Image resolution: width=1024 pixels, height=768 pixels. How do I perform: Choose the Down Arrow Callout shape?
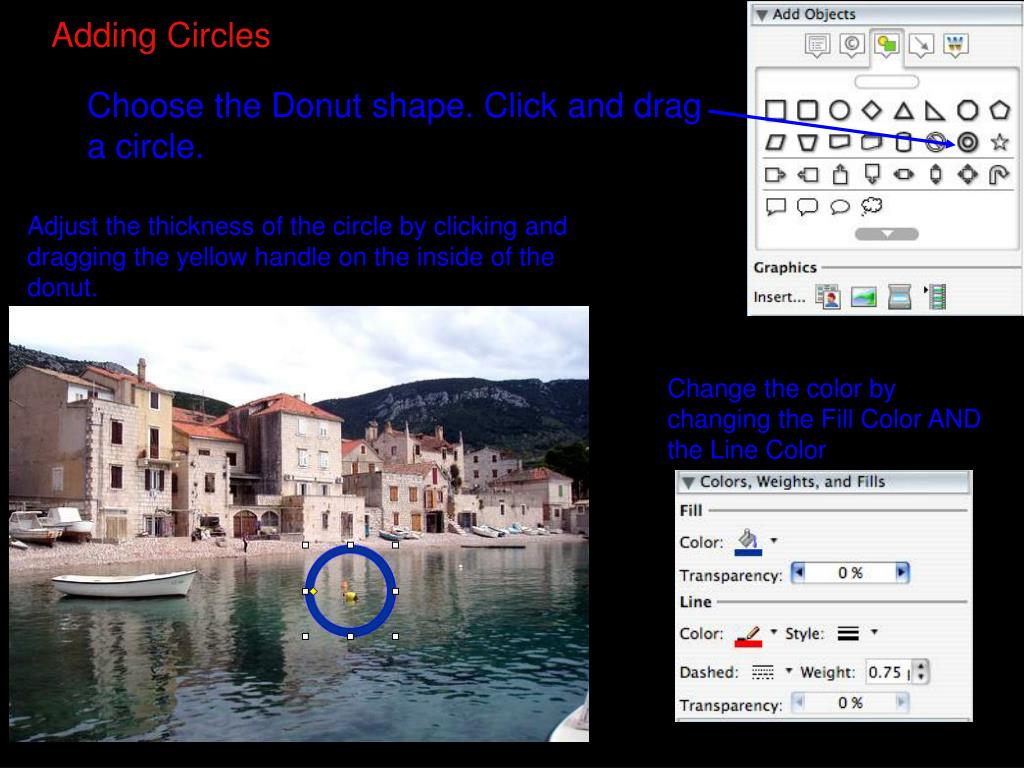click(872, 174)
